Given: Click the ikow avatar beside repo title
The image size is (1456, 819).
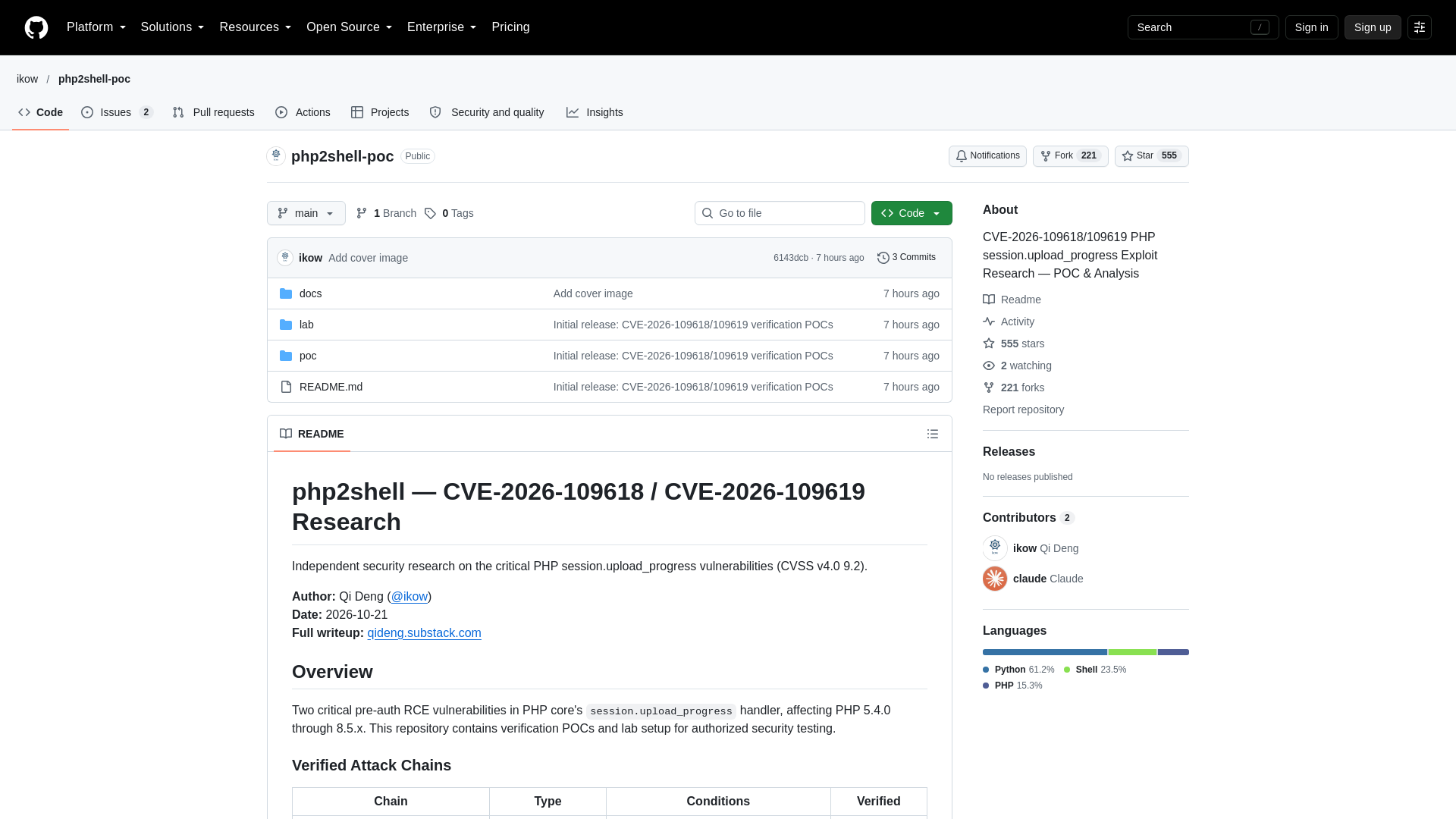Looking at the screenshot, I should [x=276, y=155].
